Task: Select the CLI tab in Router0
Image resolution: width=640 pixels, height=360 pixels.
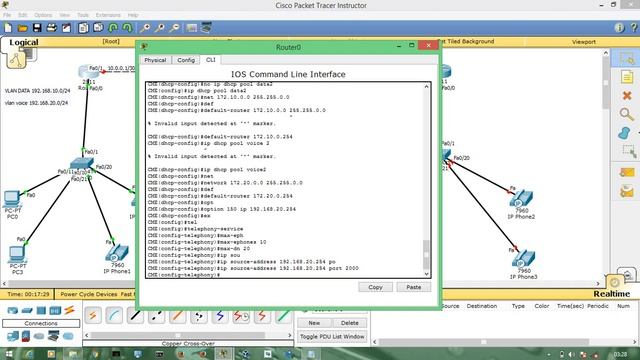Action: pyautogui.click(x=211, y=60)
